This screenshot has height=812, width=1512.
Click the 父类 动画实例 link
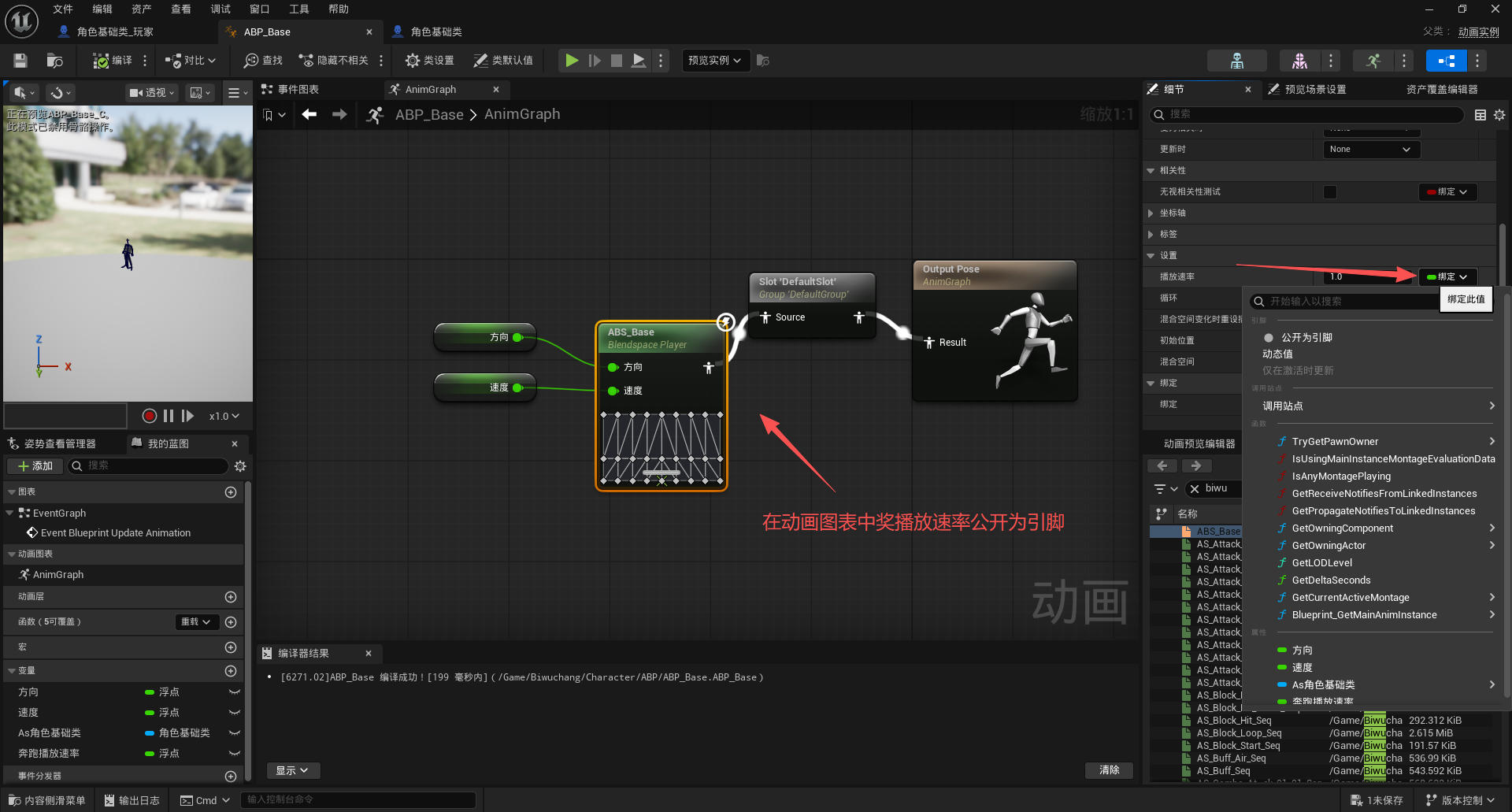pyautogui.click(x=1478, y=32)
